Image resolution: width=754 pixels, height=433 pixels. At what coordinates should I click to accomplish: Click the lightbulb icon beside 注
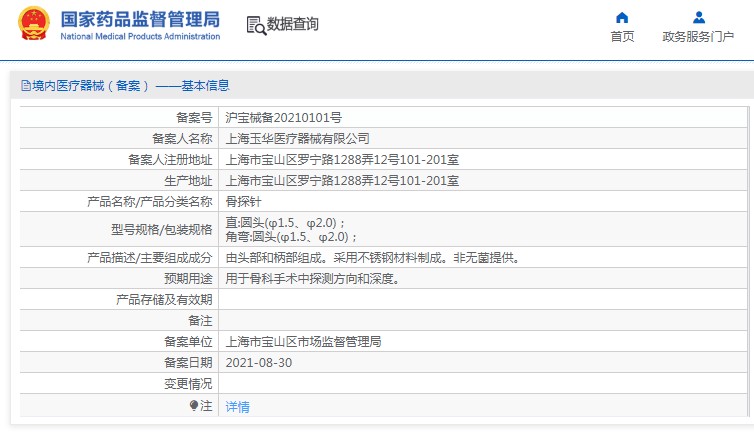193,406
